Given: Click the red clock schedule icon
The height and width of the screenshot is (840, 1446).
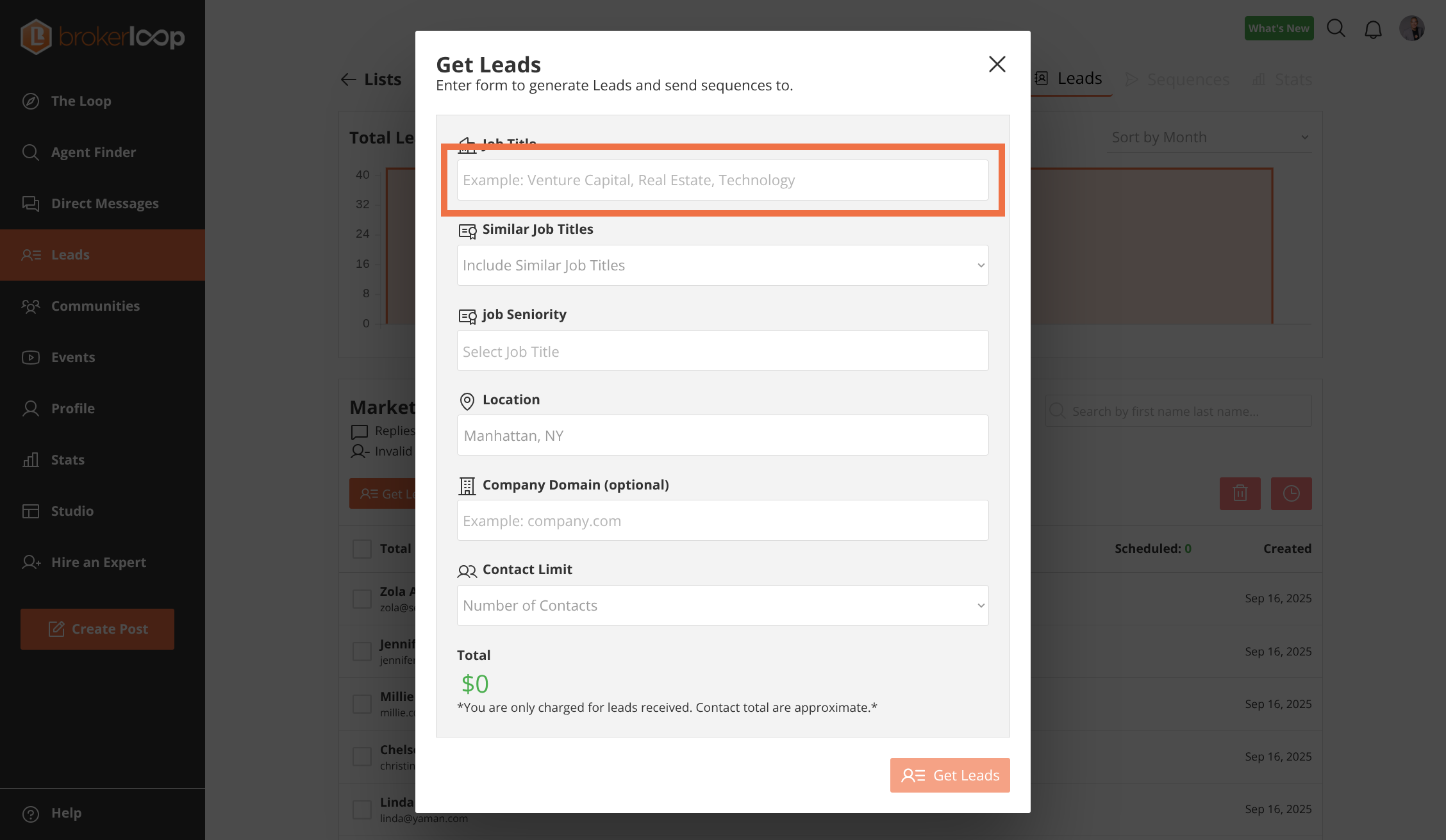Looking at the screenshot, I should [x=1291, y=493].
